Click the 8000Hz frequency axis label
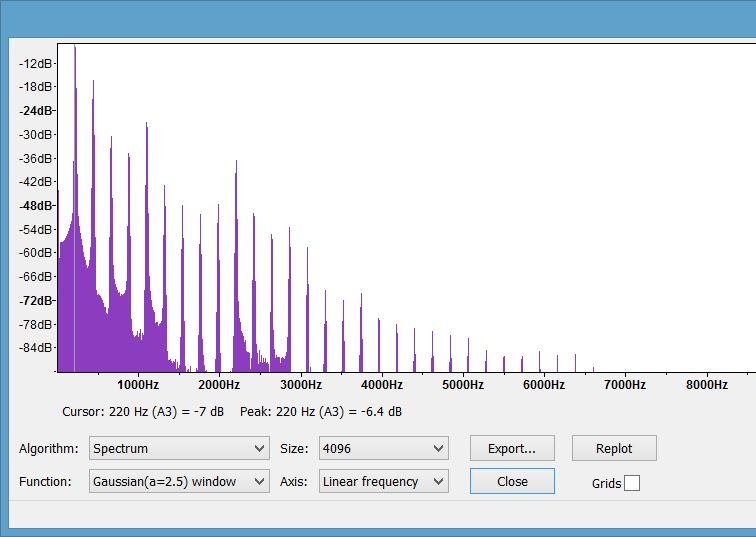Image resolution: width=756 pixels, height=537 pixels. pyautogui.click(x=705, y=385)
